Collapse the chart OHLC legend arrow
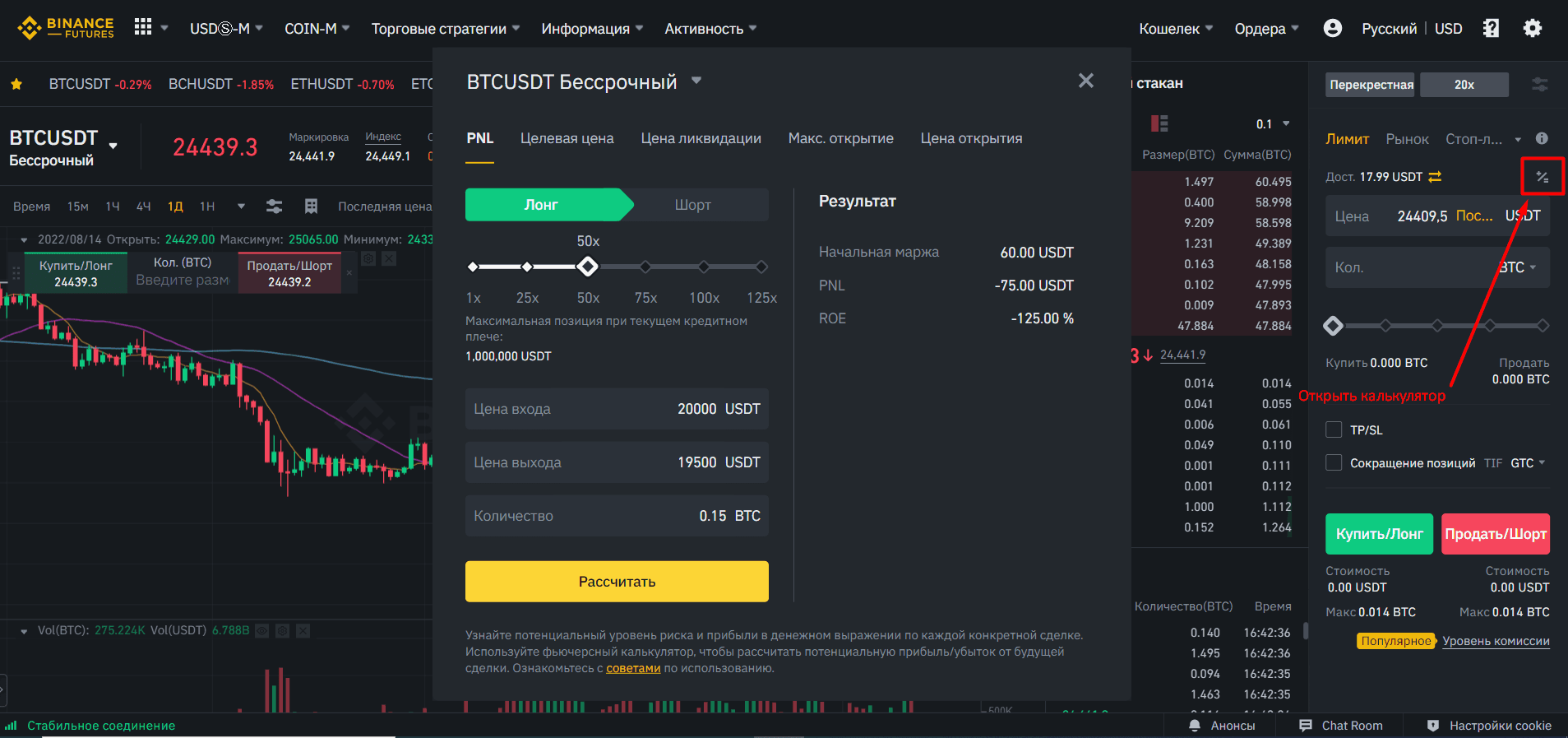The width and height of the screenshot is (1568, 738). pyautogui.click(x=24, y=239)
